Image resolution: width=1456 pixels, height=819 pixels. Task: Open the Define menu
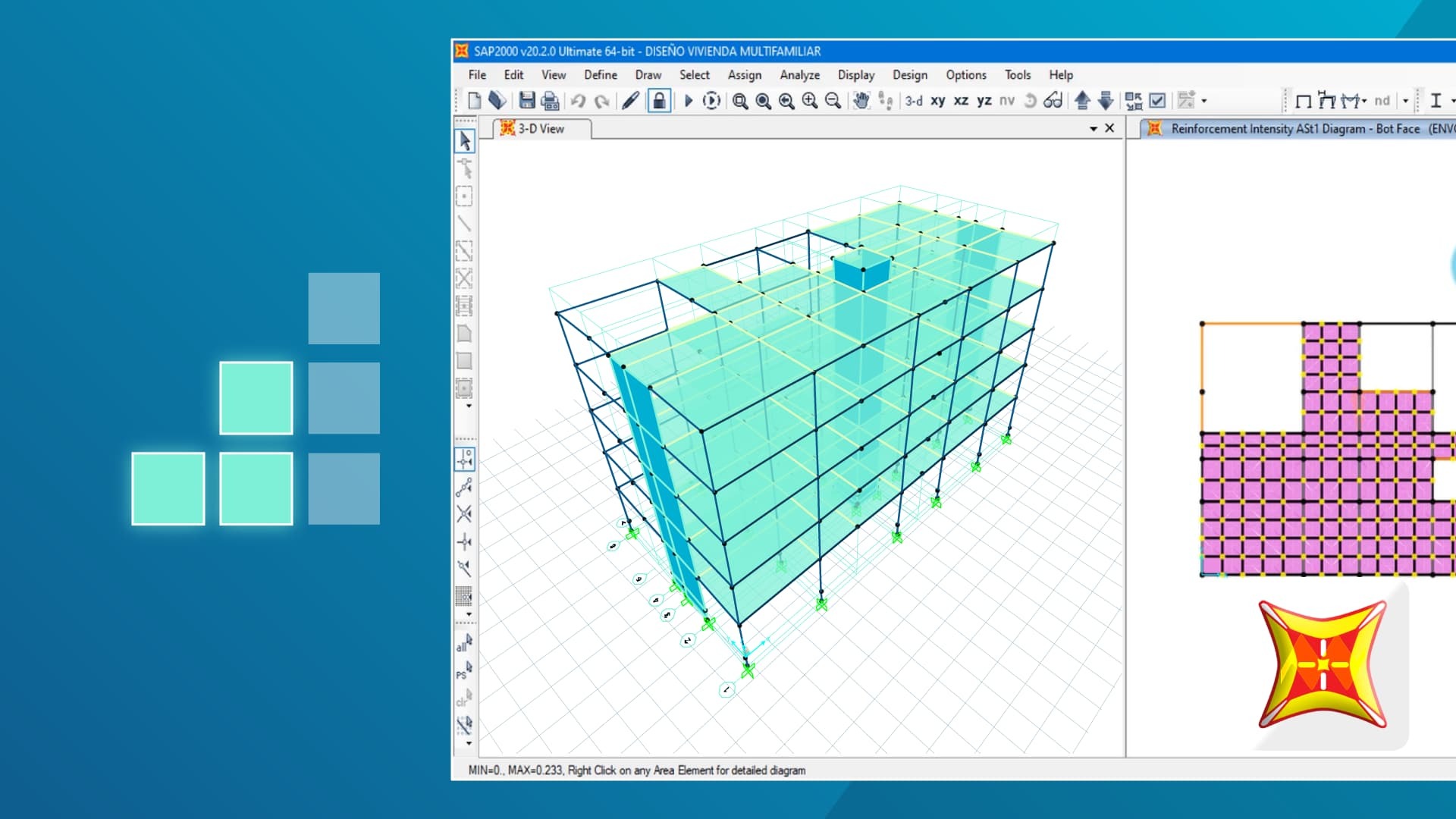click(600, 74)
